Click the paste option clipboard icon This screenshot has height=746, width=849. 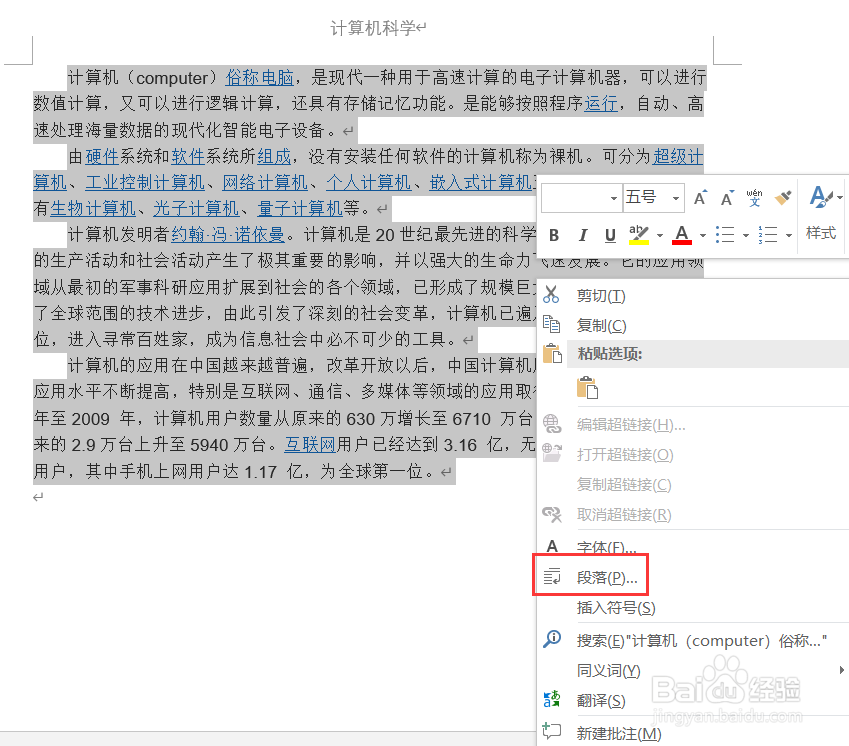tap(587, 388)
